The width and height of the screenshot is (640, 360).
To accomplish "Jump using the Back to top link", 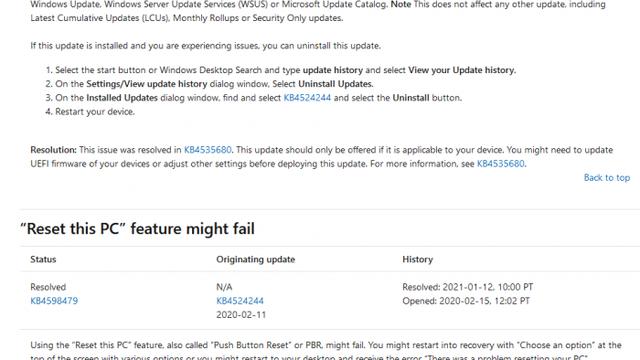I will tap(607, 178).
